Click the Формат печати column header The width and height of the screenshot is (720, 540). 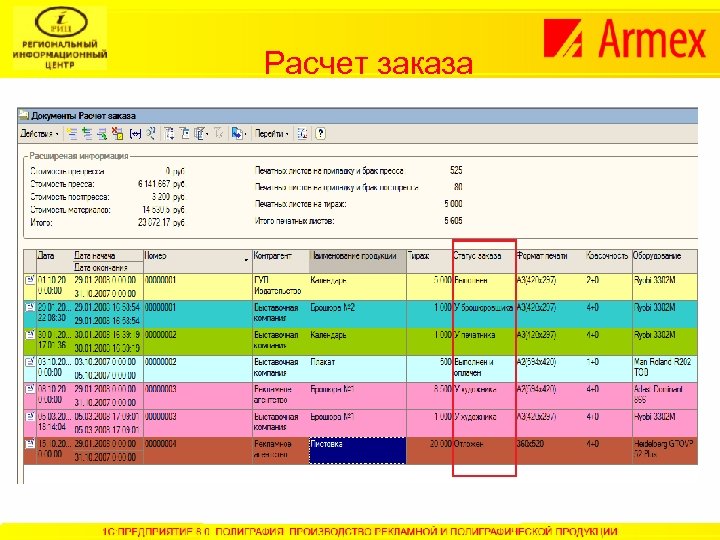(551, 261)
